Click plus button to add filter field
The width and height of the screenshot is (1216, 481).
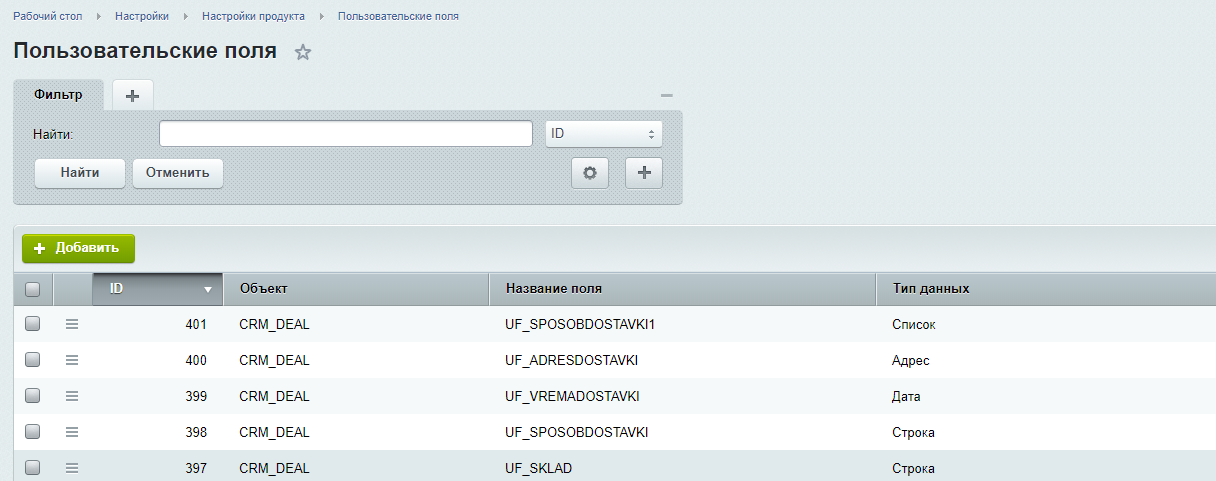coord(644,173)
